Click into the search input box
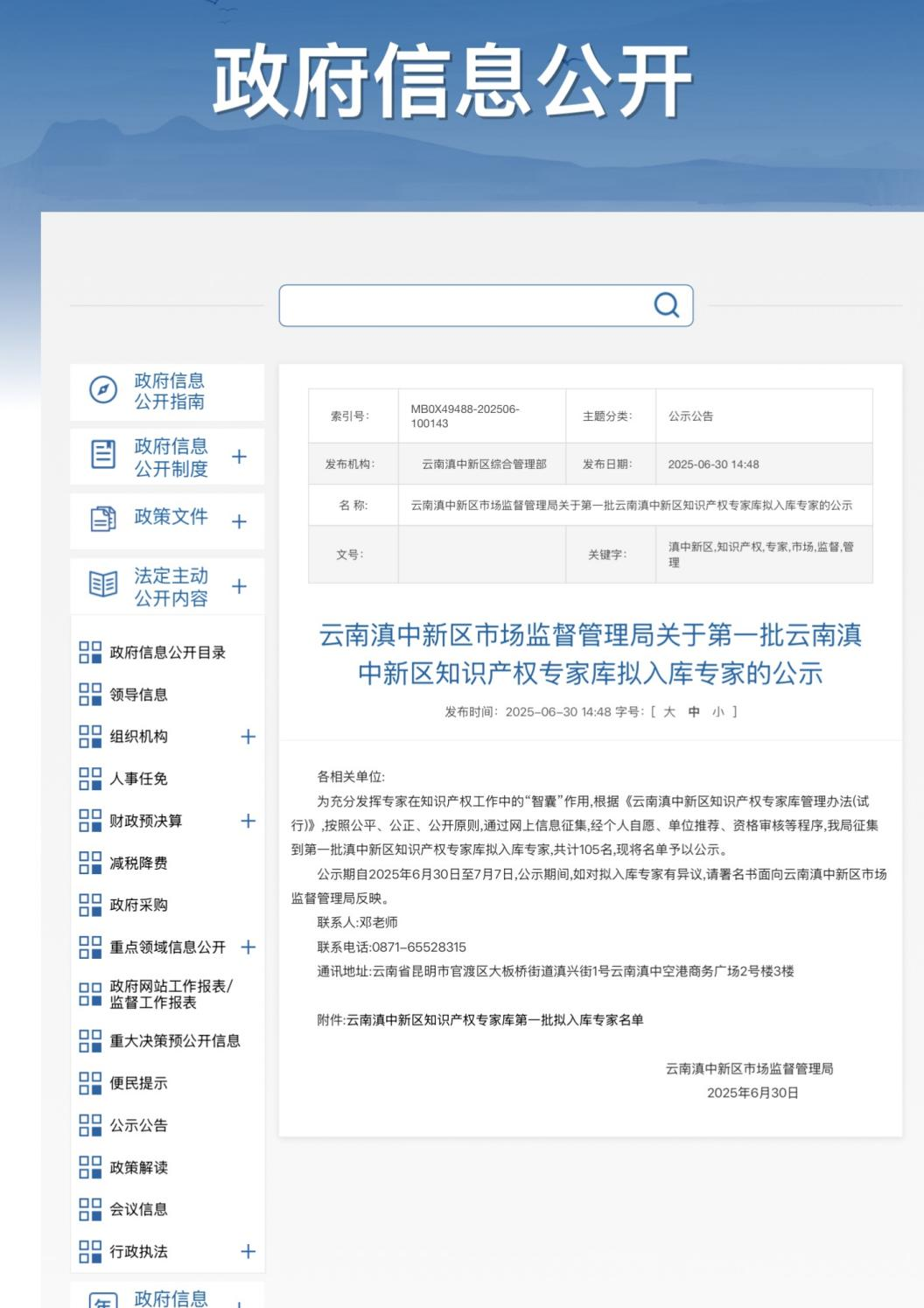This screenshot has width=924, height=1308. [x=464, y=305]
